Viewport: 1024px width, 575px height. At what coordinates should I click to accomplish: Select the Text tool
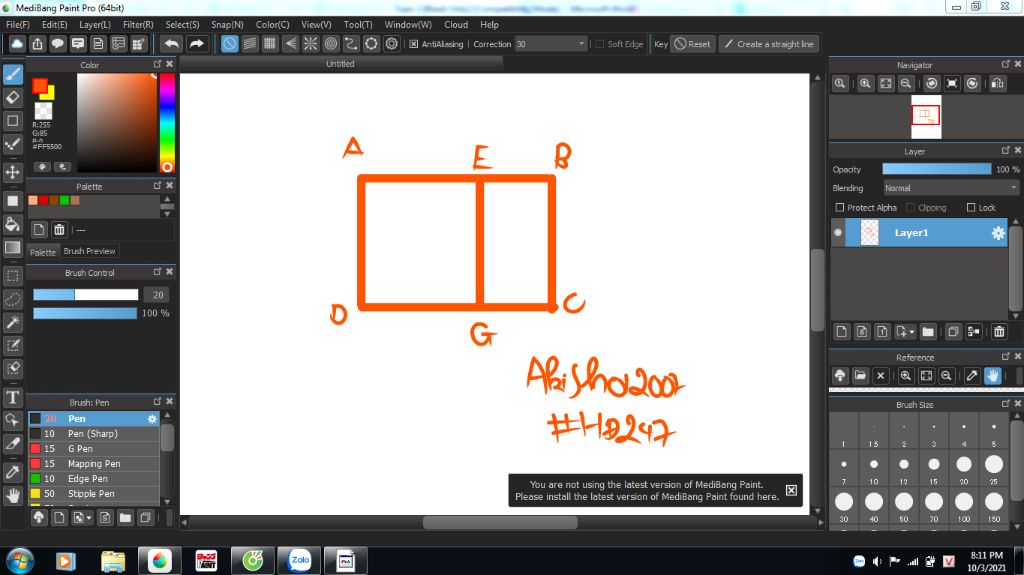[x=12, y=397]
